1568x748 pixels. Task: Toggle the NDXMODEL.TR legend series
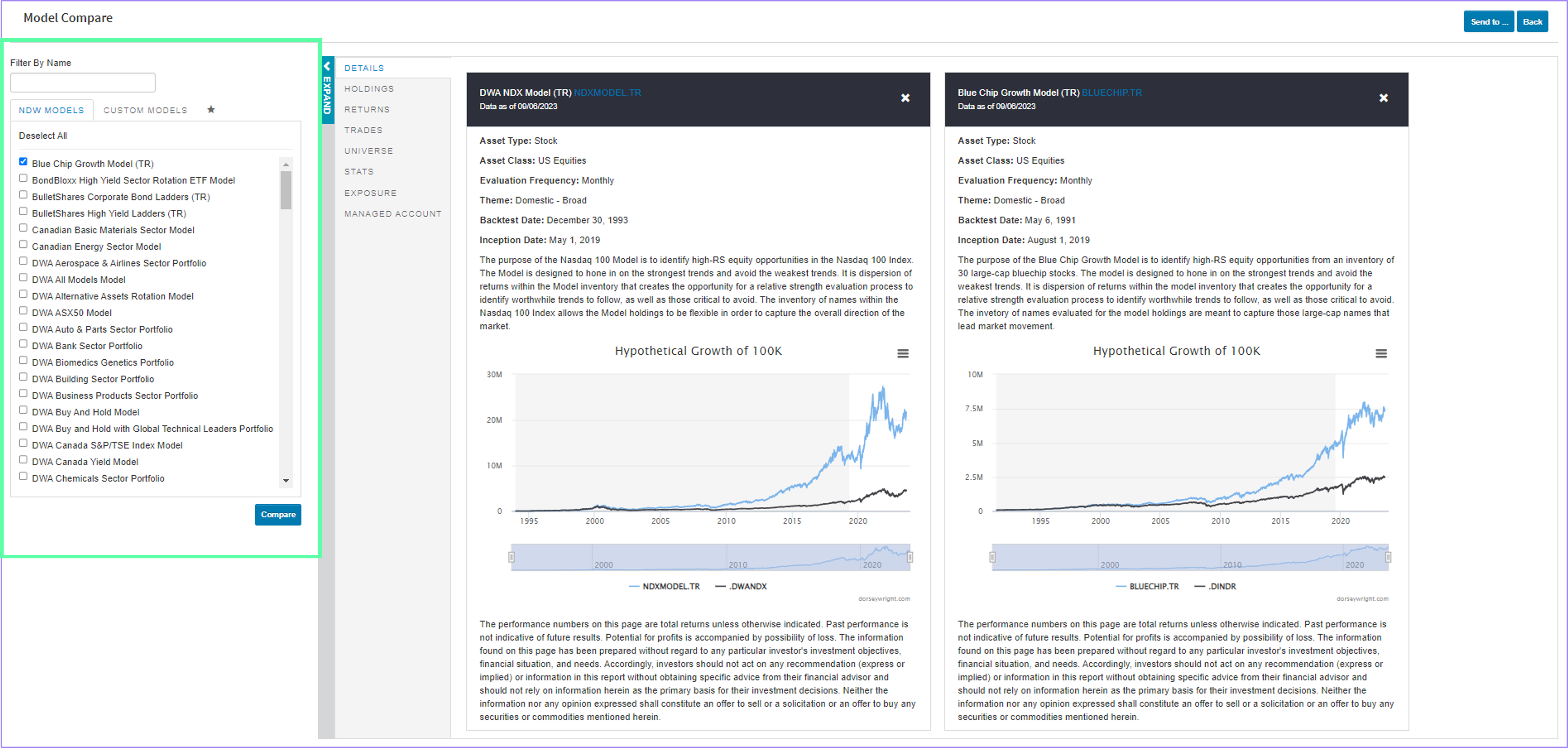coord(664,587)
